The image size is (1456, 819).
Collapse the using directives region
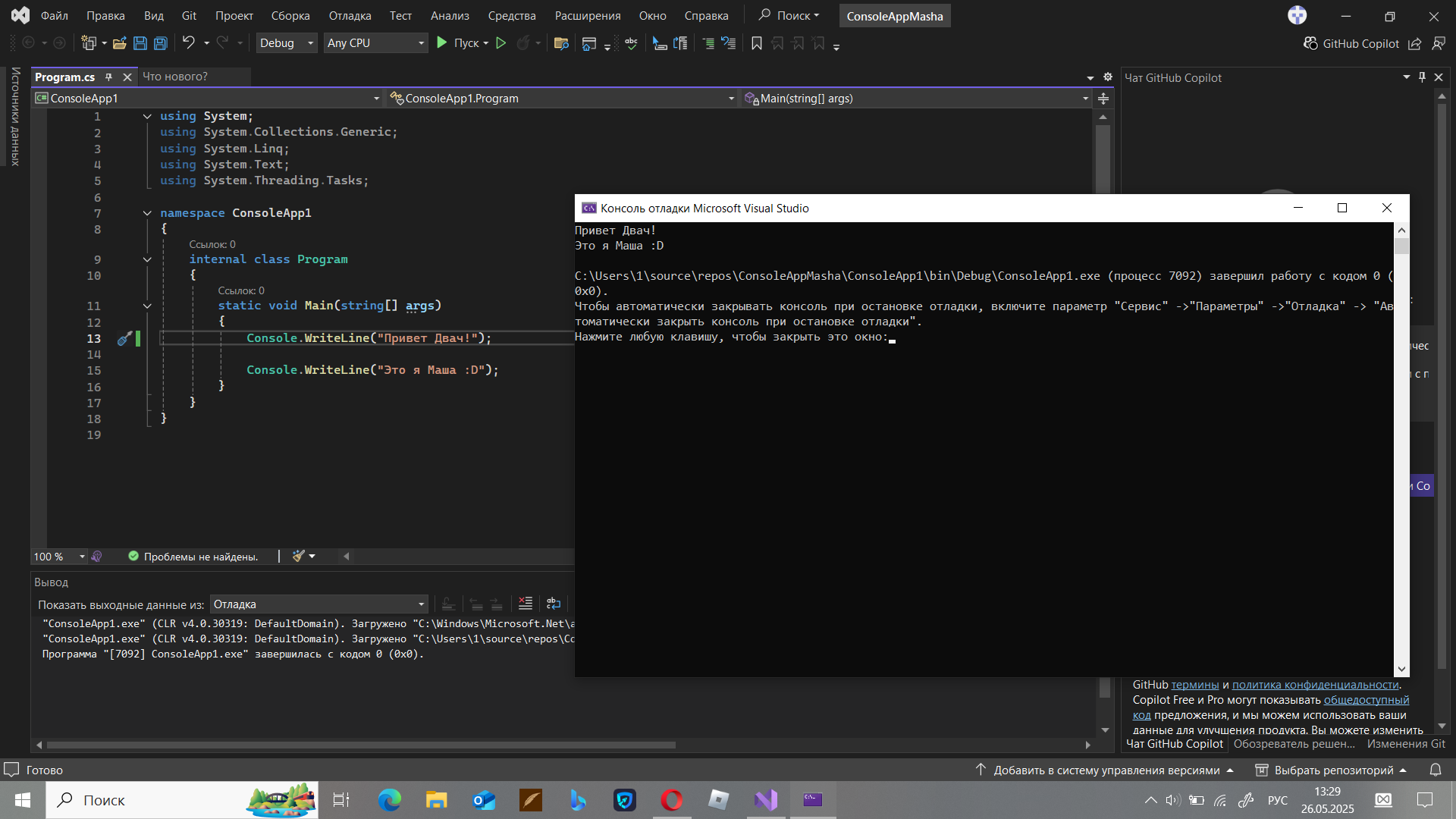(147, 116)
